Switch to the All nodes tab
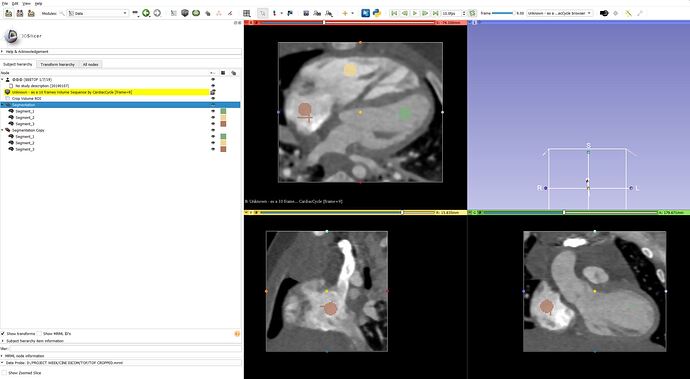The image size is (690, 379). point(91,64)
